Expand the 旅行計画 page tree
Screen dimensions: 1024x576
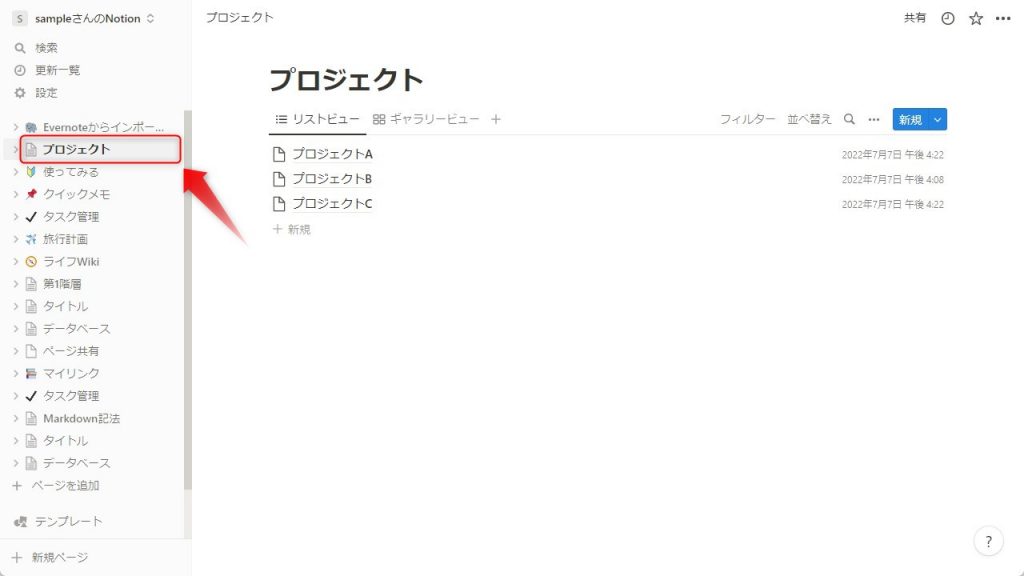click(x=16, y=239)
